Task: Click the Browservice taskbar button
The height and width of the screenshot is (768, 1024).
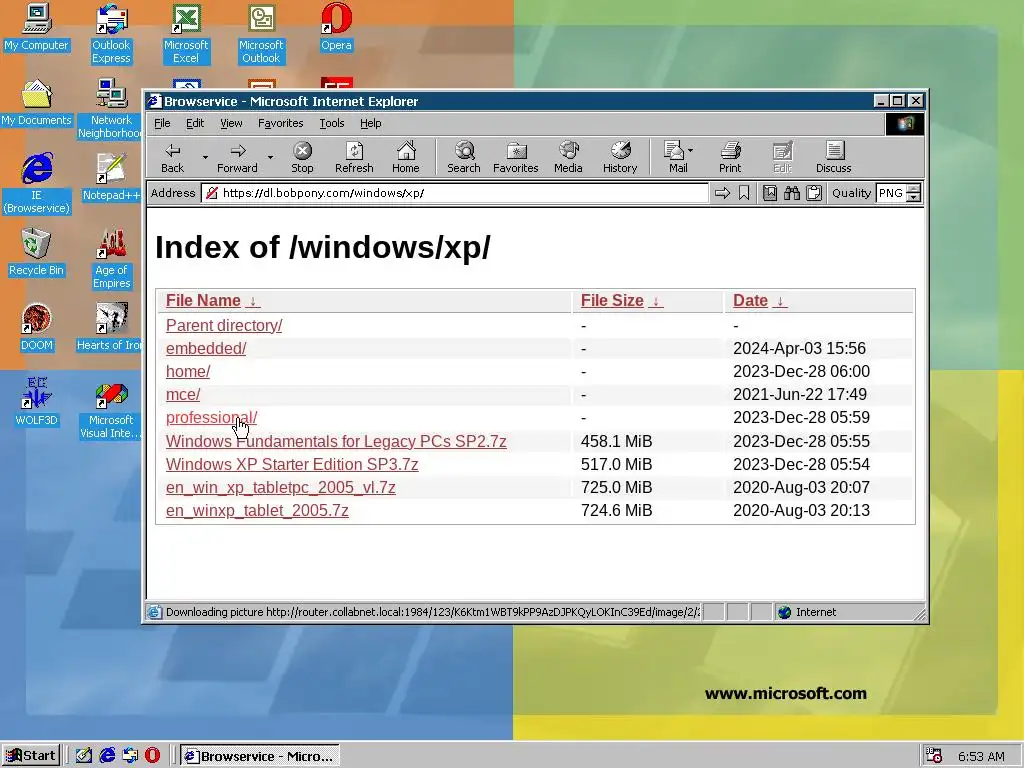Action: point(260,756)
